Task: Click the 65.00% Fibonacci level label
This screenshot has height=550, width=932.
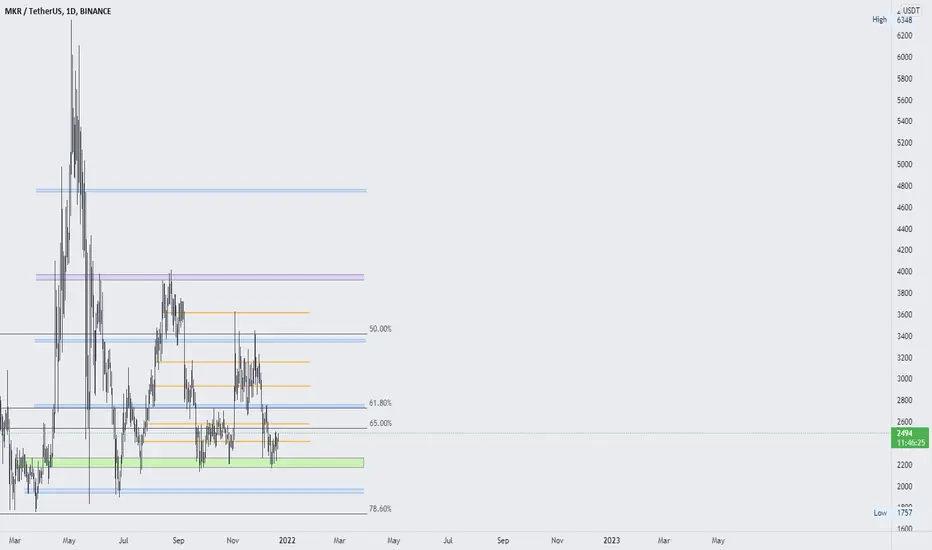Action: (380, 423)
